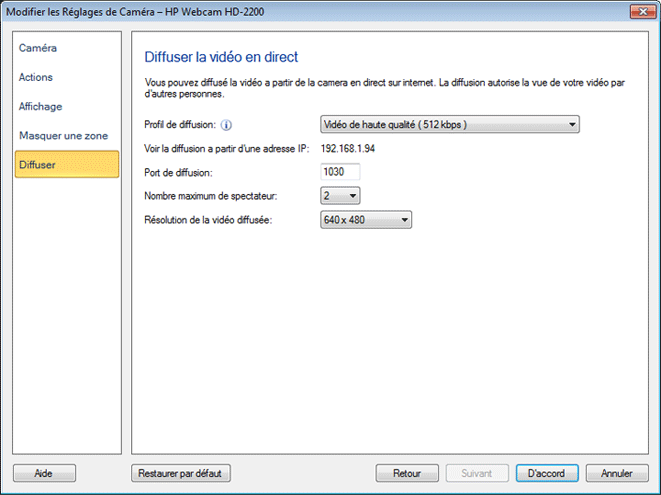Switch to the Caméra section
661x495 pixels.
38,48
